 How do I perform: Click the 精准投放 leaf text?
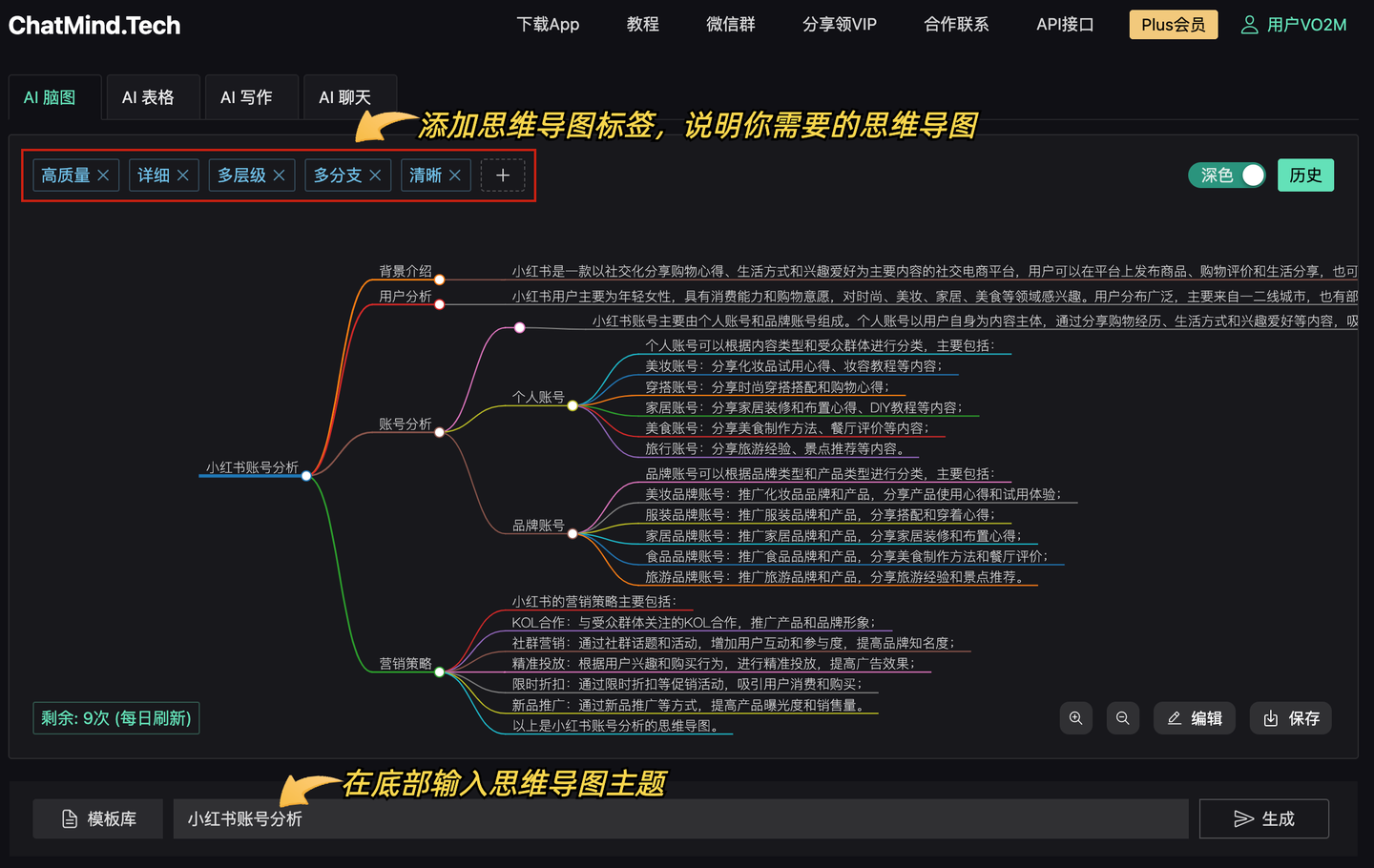(714, 663)
